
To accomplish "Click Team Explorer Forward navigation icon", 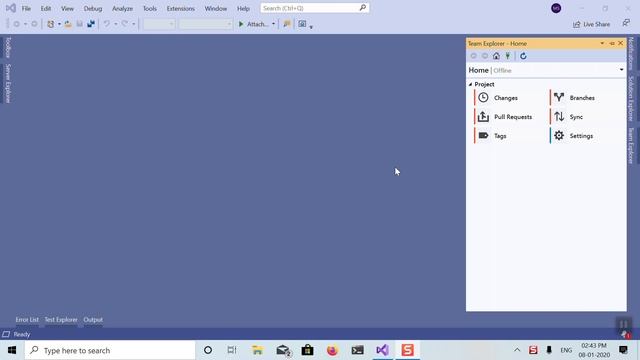I will pyautogui.click(x=485, y=56).
